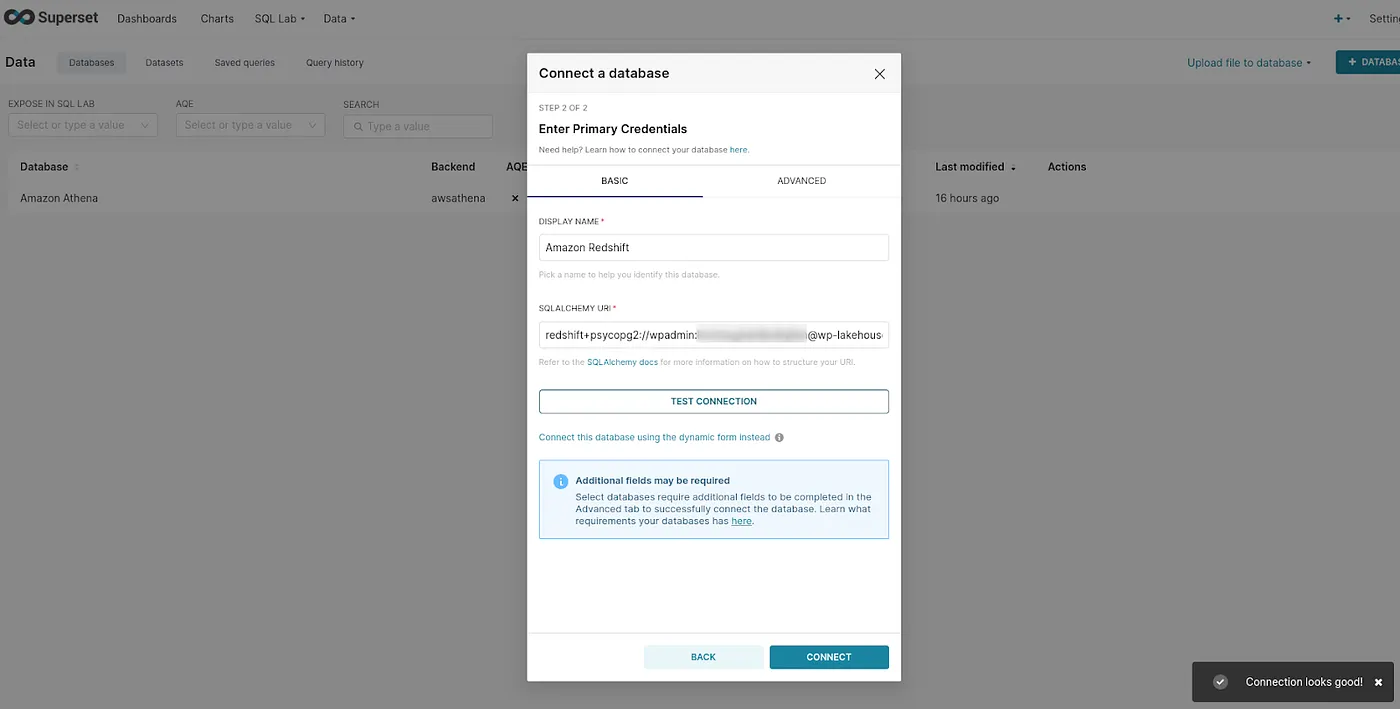Click the search magnifier icon
This screenshot has width=1400, height=709.
(358, 127)
